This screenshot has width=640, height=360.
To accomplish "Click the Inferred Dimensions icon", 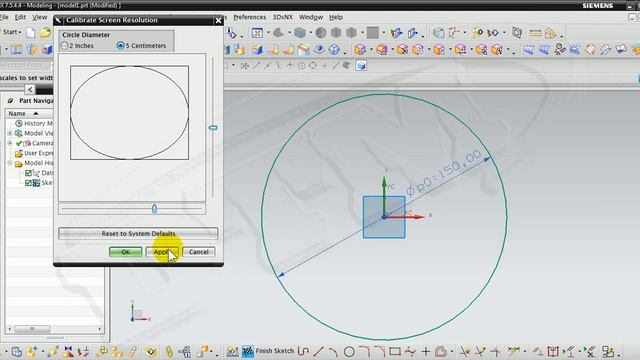I will (514, 351).
